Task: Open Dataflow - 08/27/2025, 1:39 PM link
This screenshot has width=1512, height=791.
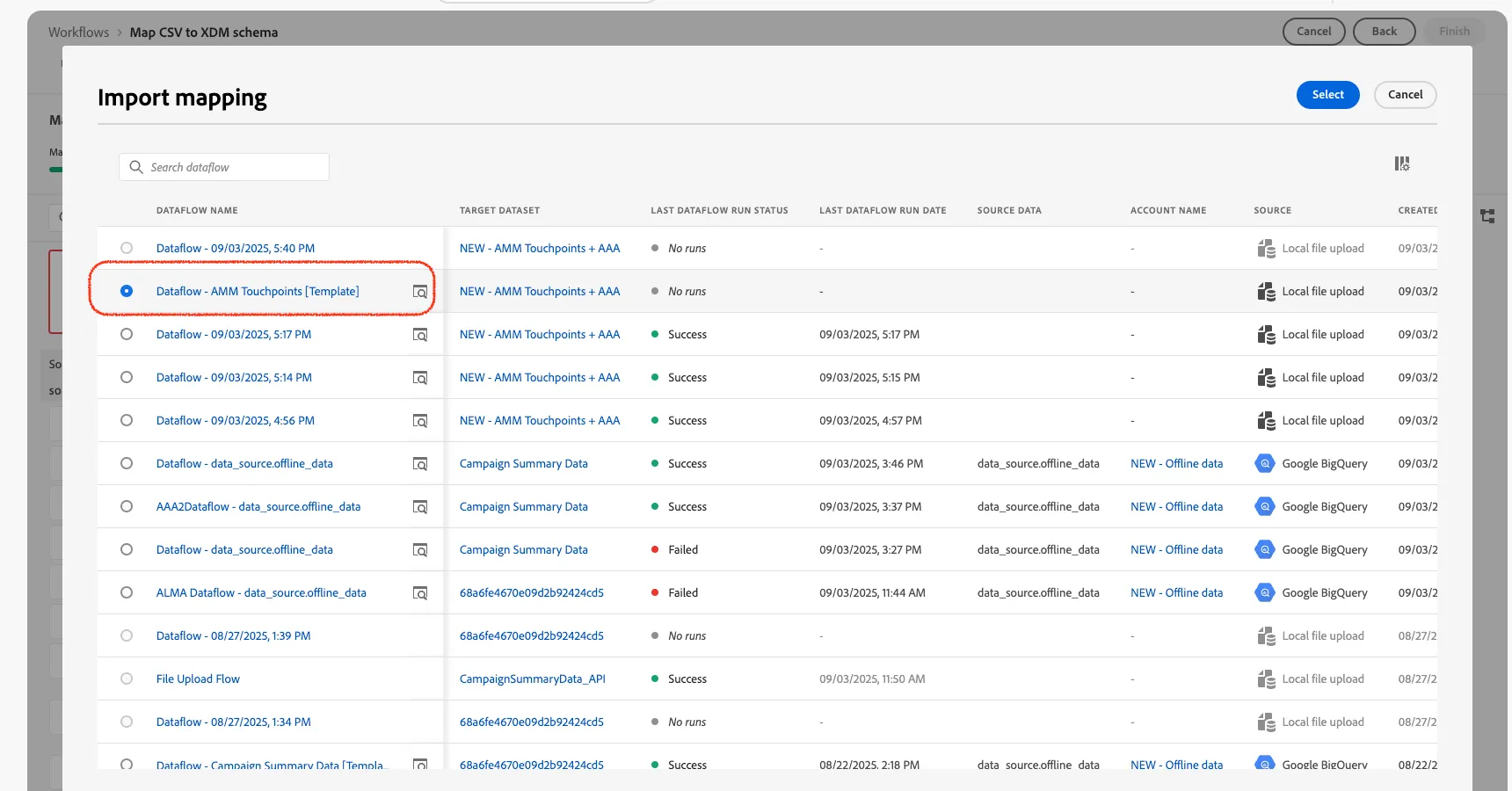Action: pyautogui.click(x=233, y=636)
